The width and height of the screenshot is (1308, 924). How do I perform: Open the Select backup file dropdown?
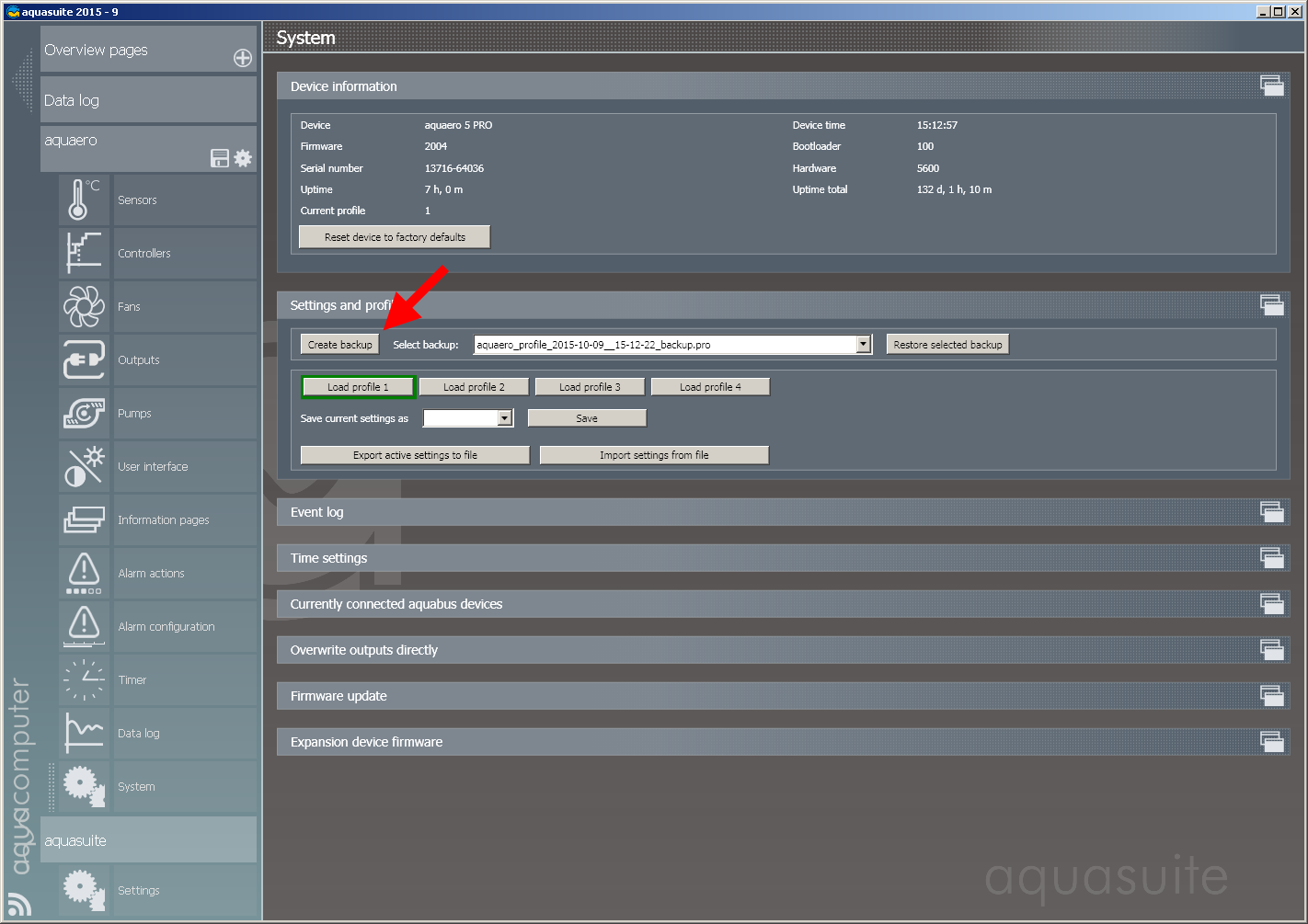click(863, 345)
